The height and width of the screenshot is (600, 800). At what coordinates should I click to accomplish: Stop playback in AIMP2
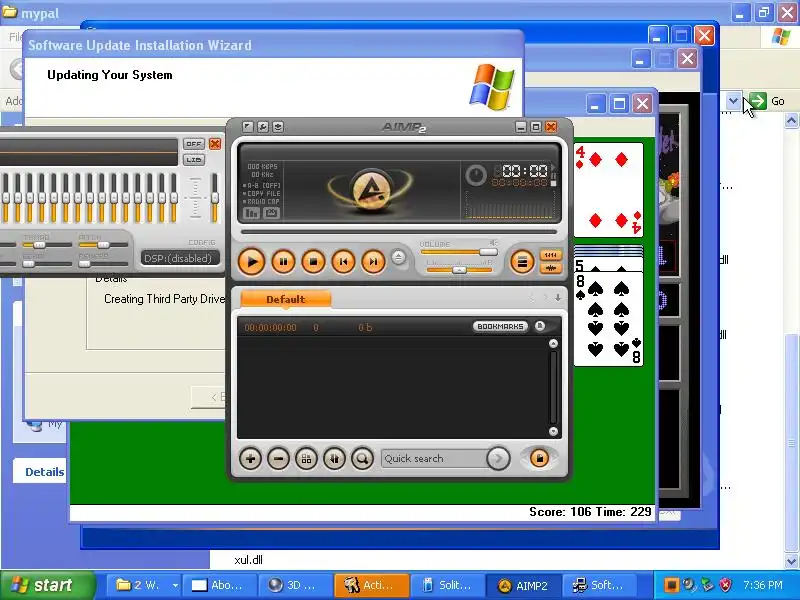313,262
